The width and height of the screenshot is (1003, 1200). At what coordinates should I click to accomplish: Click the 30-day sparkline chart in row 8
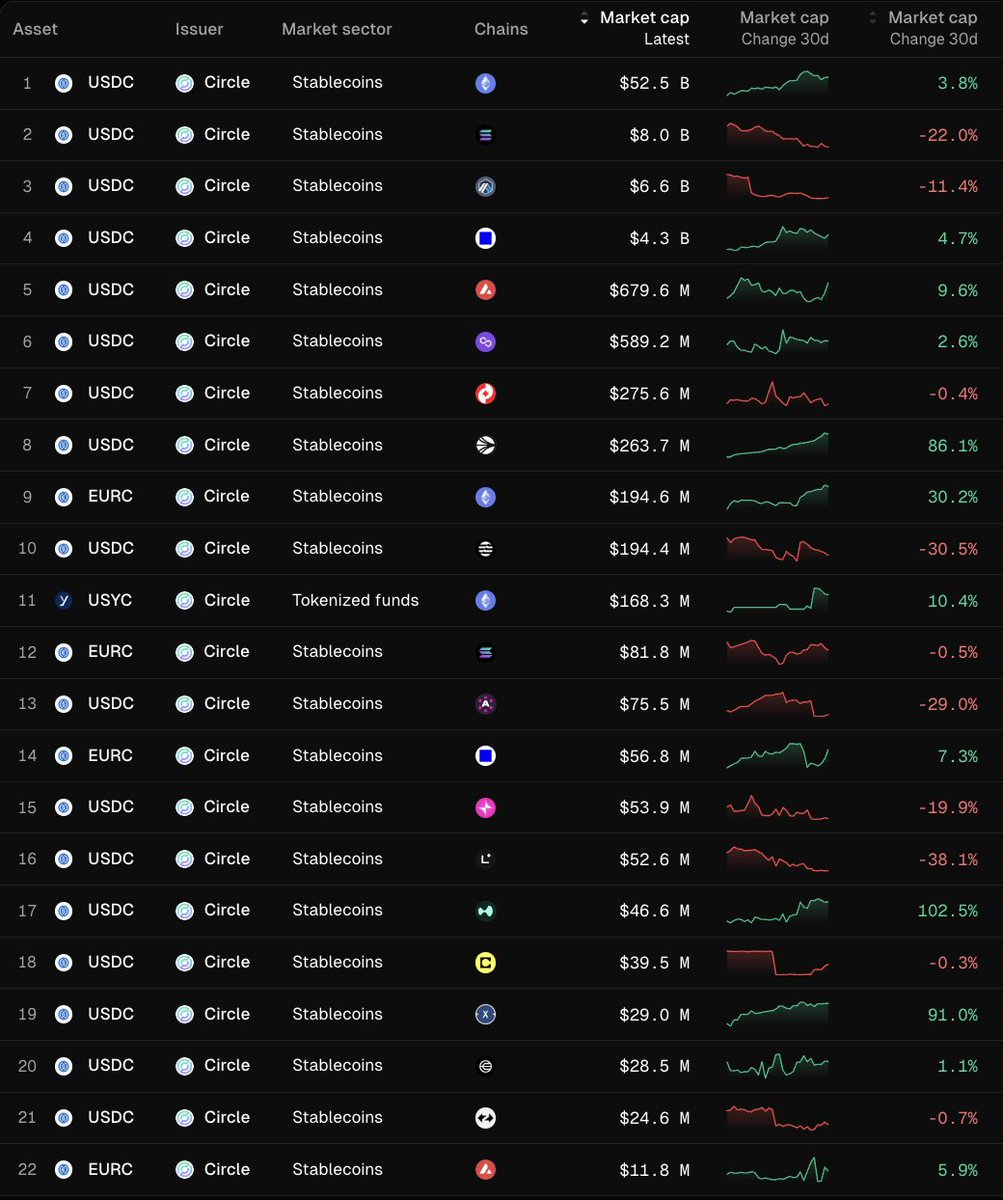click(777, 445)
